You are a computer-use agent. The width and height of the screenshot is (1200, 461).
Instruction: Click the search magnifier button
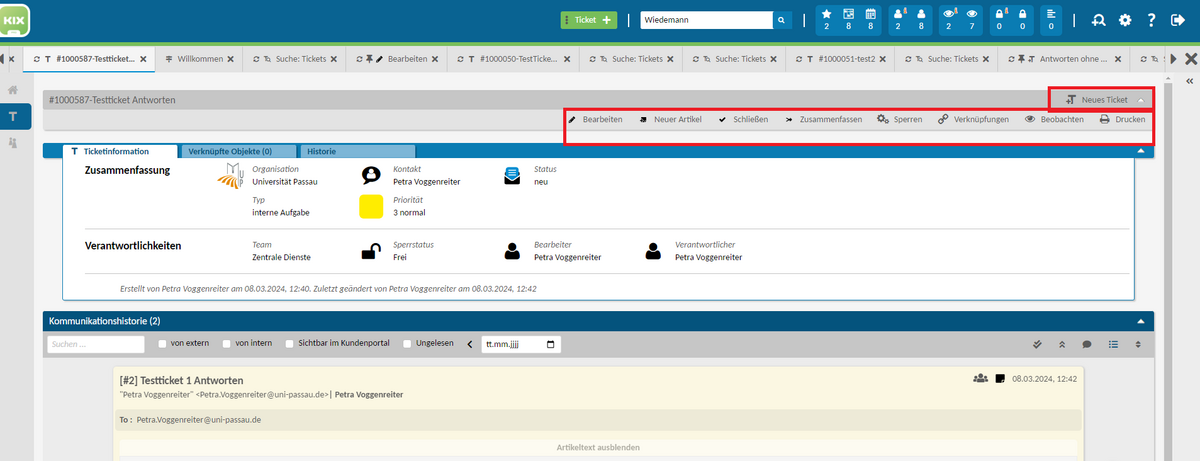782,20
